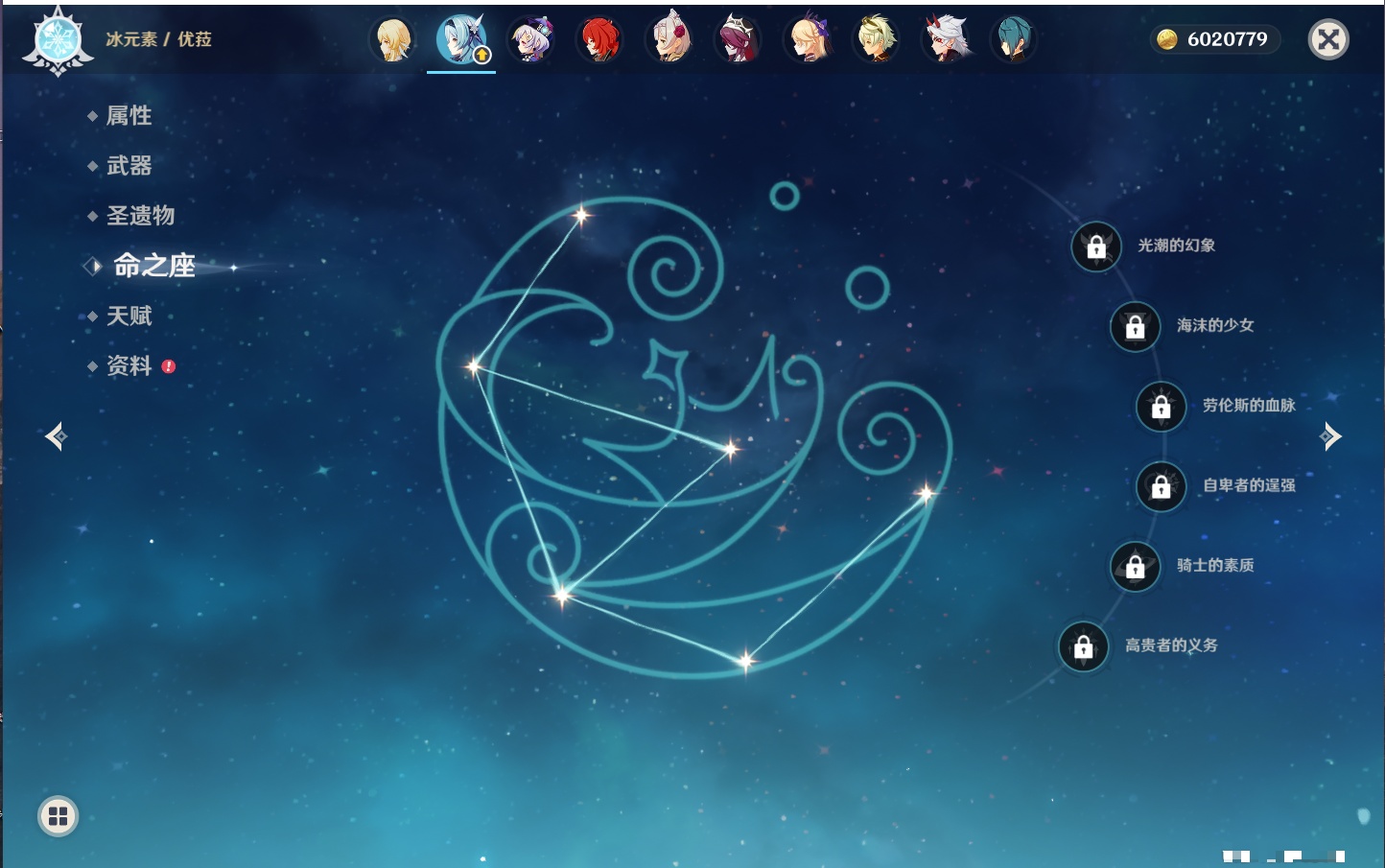This screenshot has height=868, width=1385.
Task: Switch to the 武器 weapon tab
Action: point(129,166)
